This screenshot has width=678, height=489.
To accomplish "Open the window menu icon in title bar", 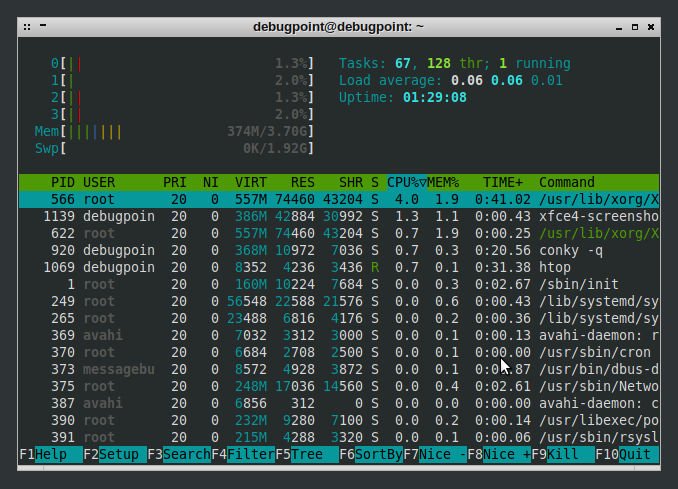I will click(28, 27).
